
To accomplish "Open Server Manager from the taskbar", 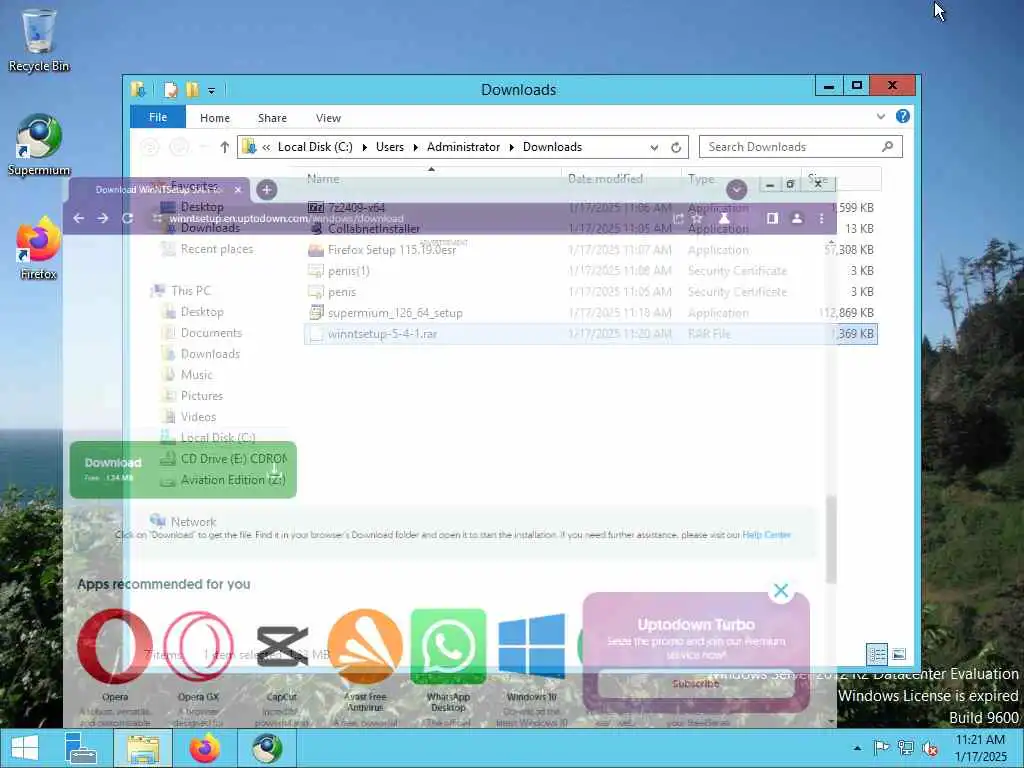I will pyautogui.click(x=81, y=748).
